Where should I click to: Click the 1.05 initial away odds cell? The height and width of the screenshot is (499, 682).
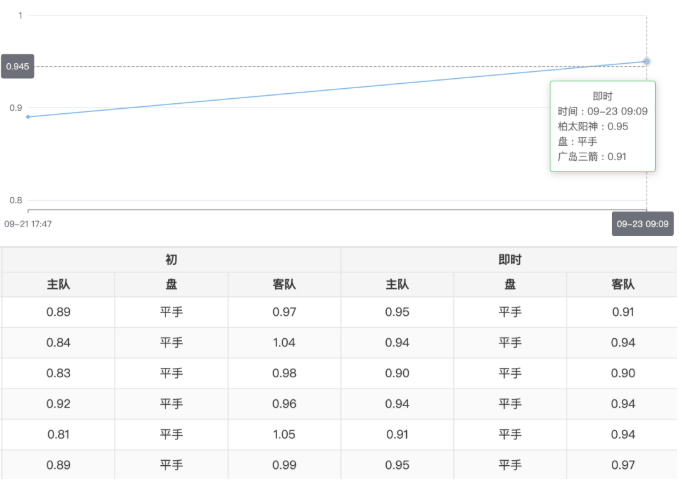point(284,435)
